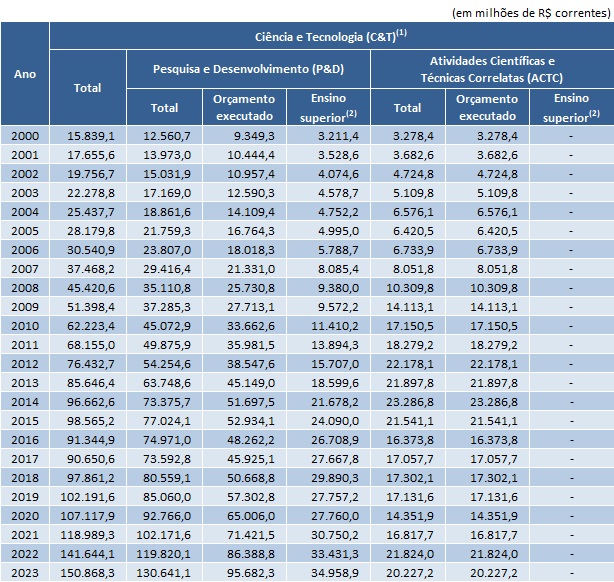The image size is (614, 582).
Task: Select the 2010 C&T total 62.223,4
Action: pyautogui.click(x=88, y=326)
